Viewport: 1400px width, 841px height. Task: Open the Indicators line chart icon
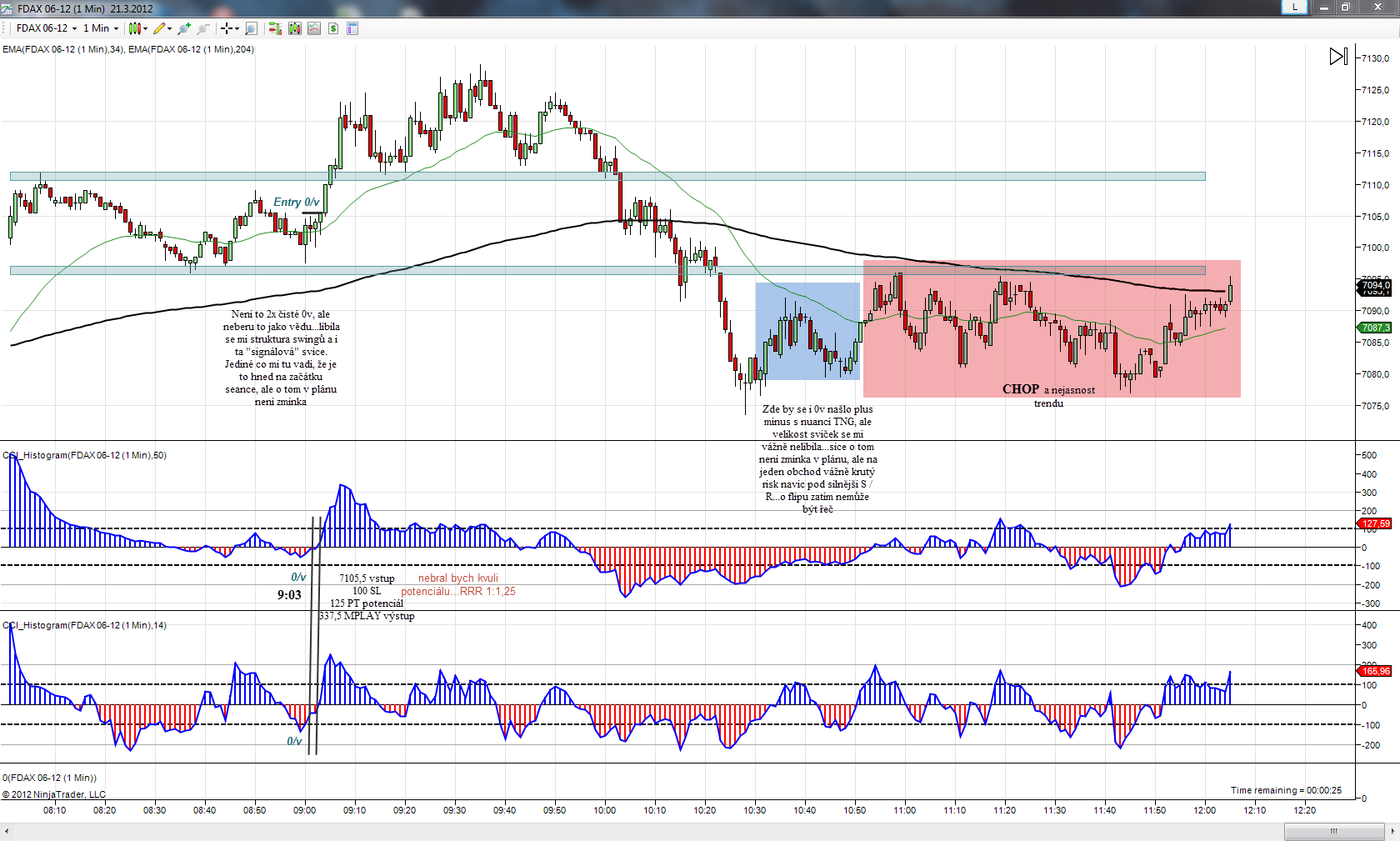pos(314,28)
